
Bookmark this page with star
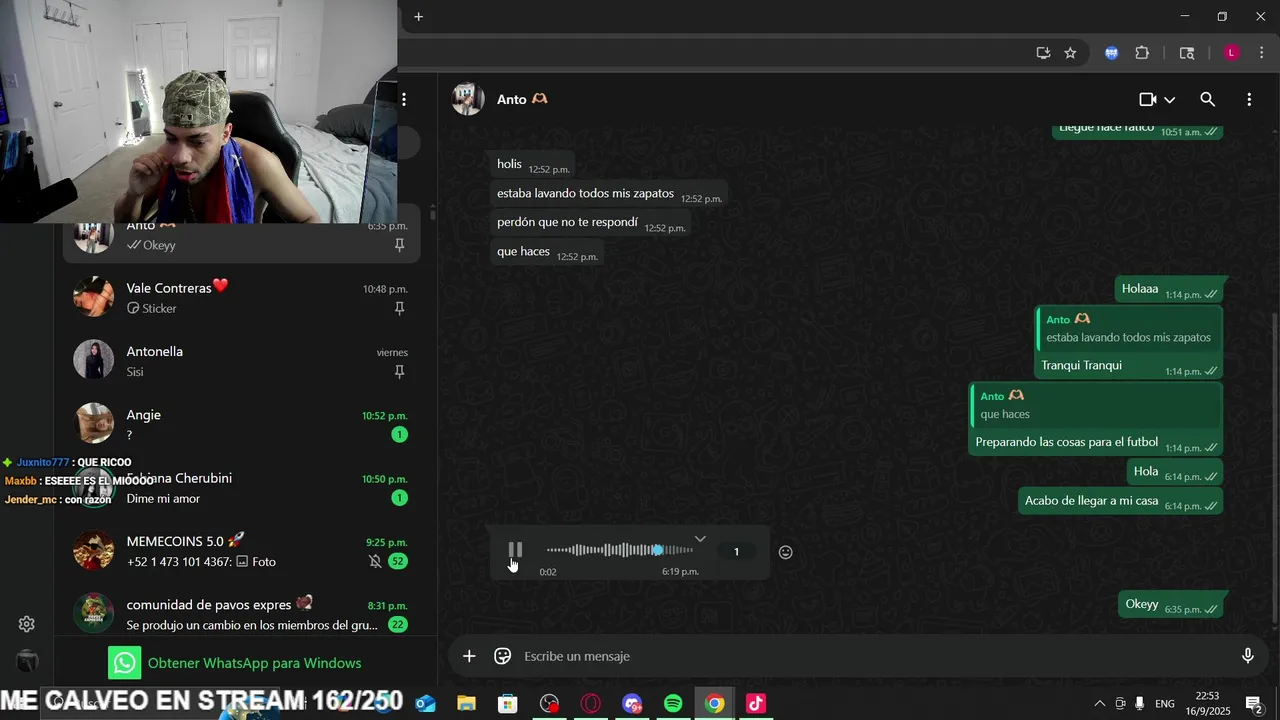click(1070, 53)
